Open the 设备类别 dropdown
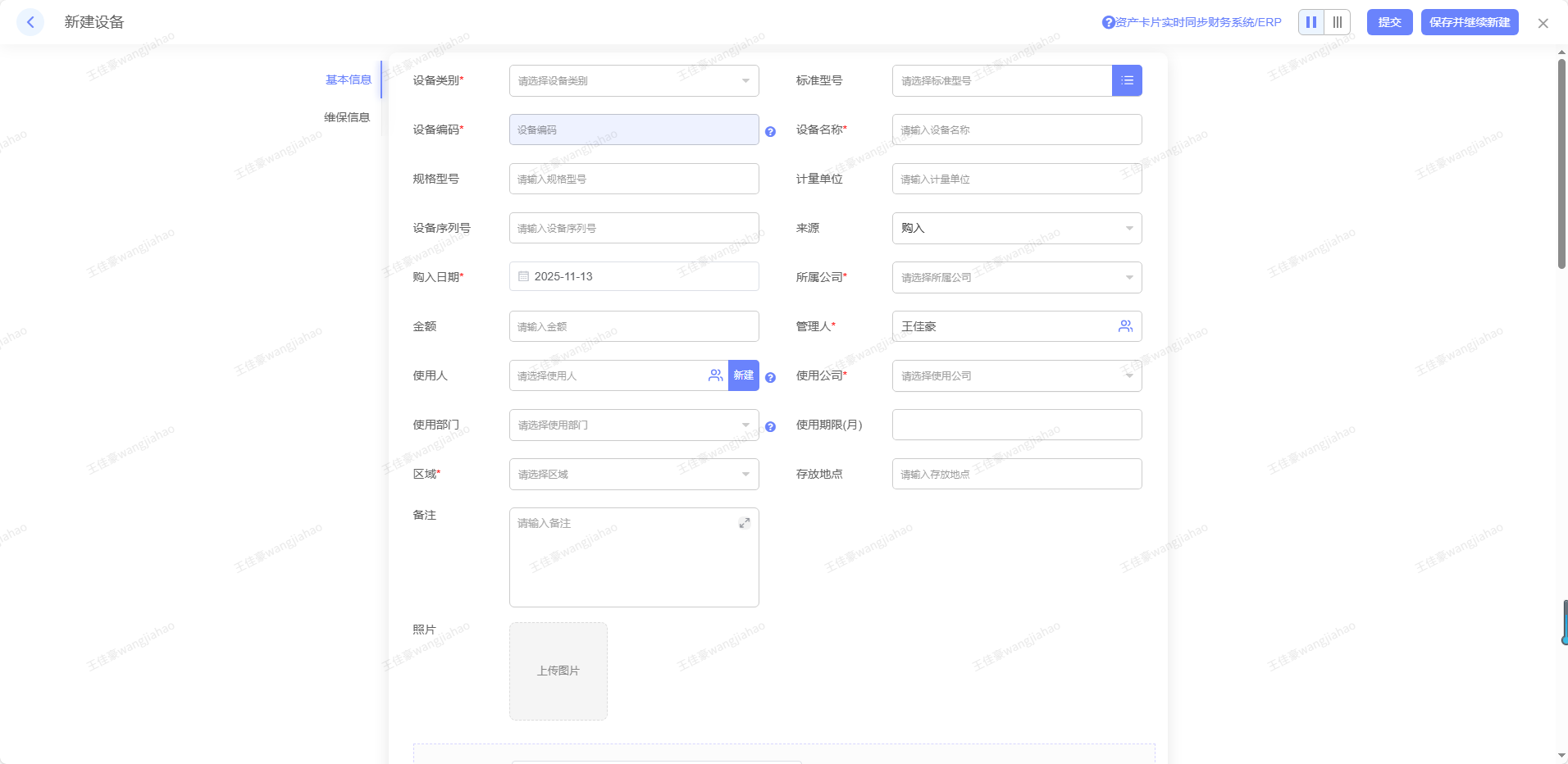The height and width of the screenshot is (764, 1568). pos(633,80)
